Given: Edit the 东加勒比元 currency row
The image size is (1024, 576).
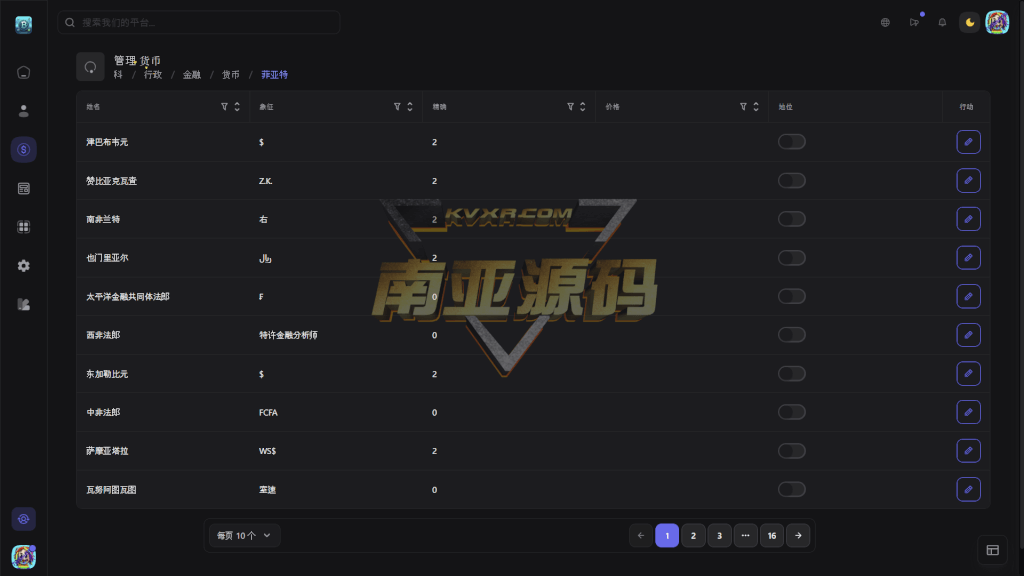Looking at the screenshot, I should tap(968, 374).
